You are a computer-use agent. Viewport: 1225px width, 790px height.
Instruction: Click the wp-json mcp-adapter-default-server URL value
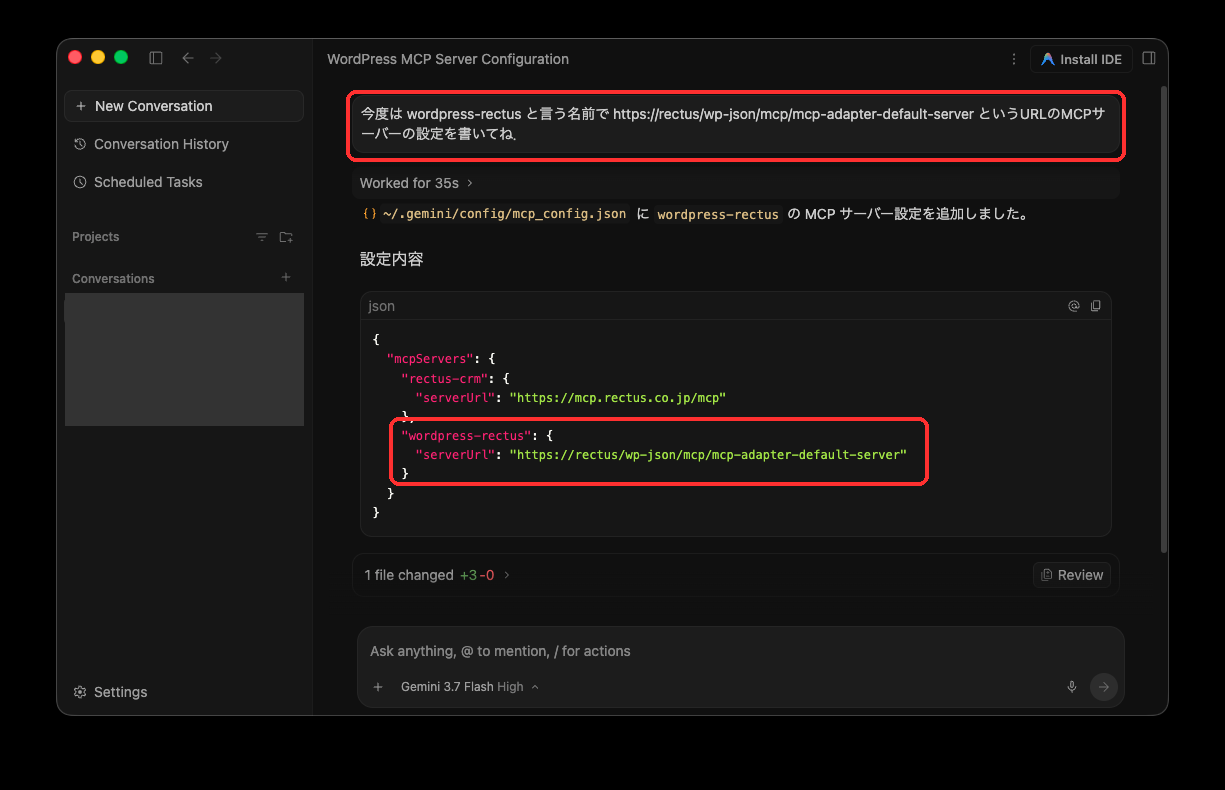708,454
